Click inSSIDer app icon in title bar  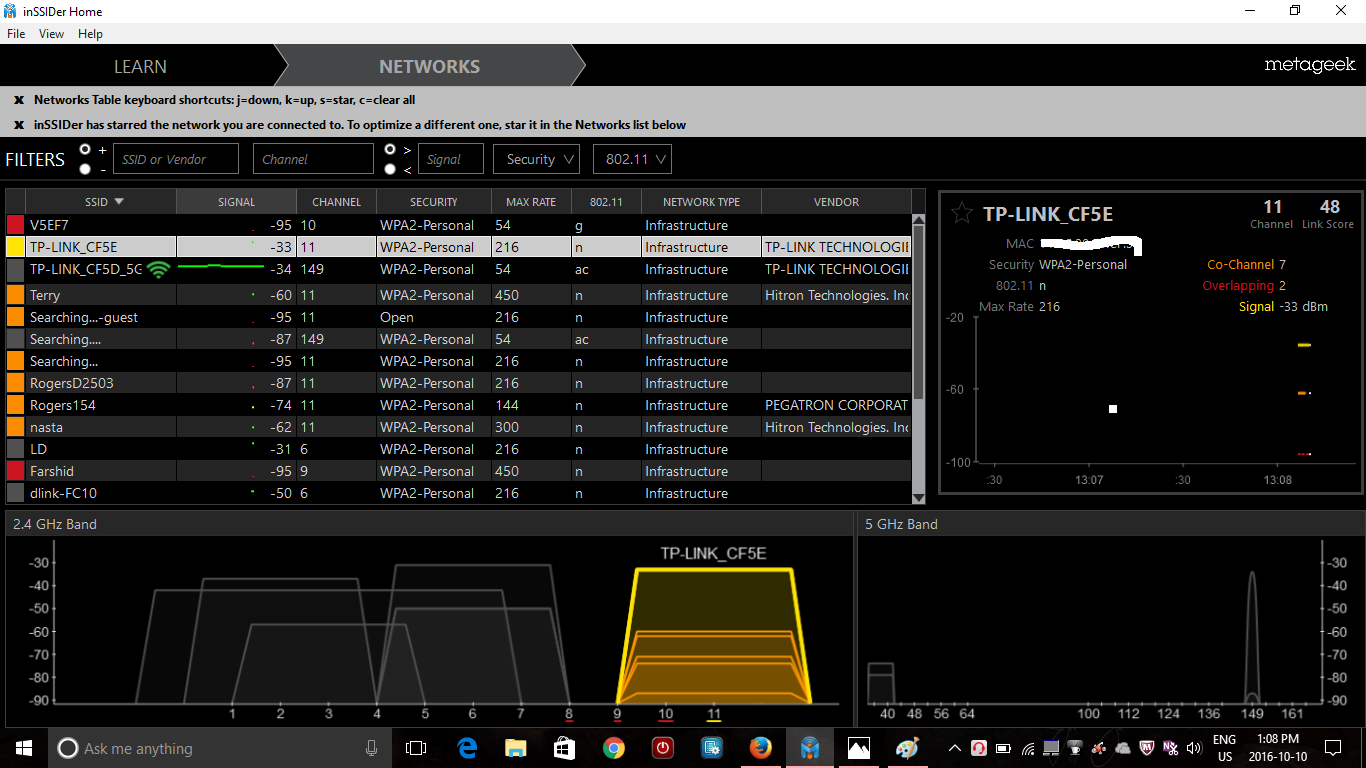coord(10,11)
